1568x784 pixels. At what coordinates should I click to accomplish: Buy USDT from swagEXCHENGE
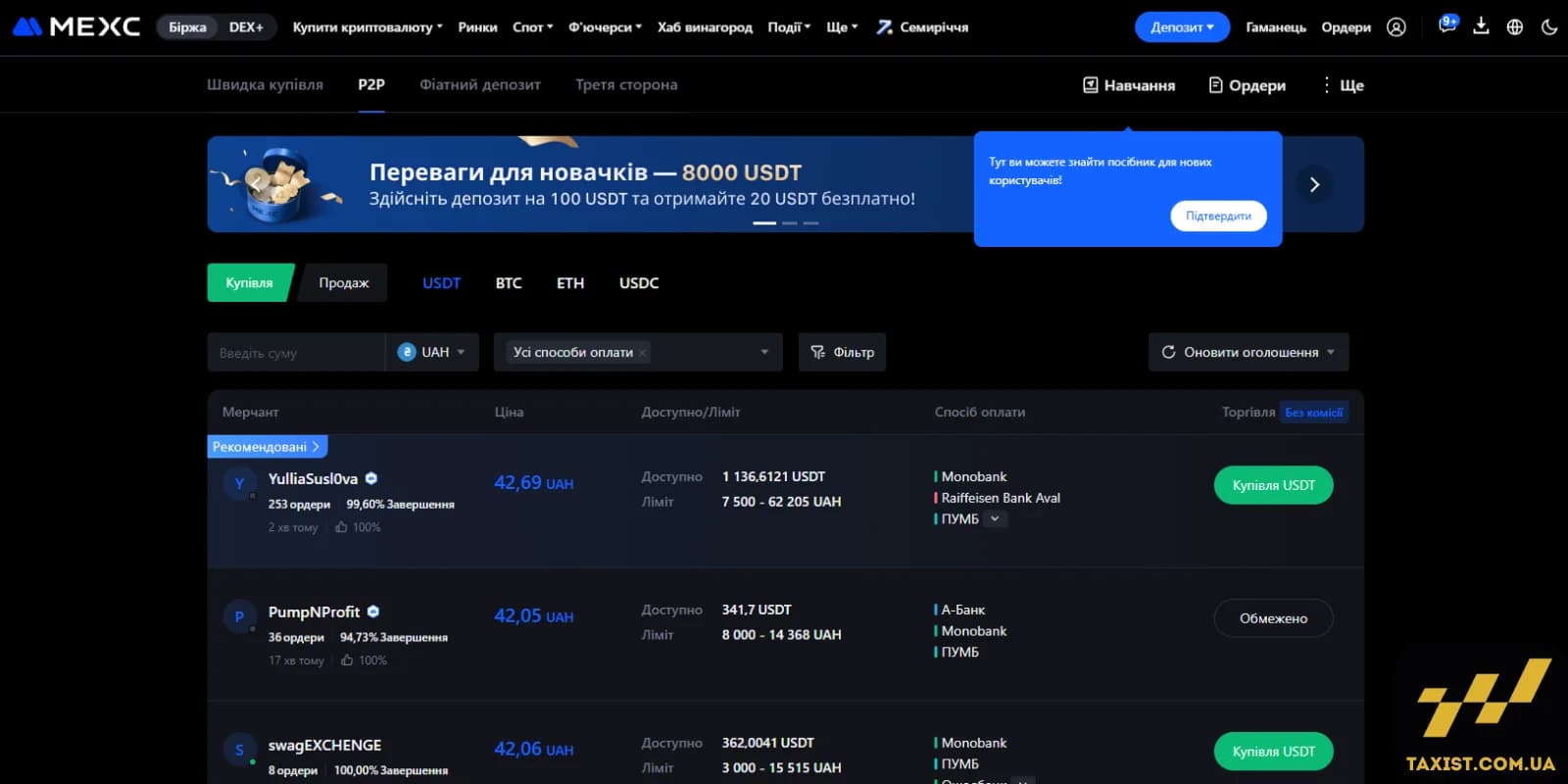coord(1273,752)
